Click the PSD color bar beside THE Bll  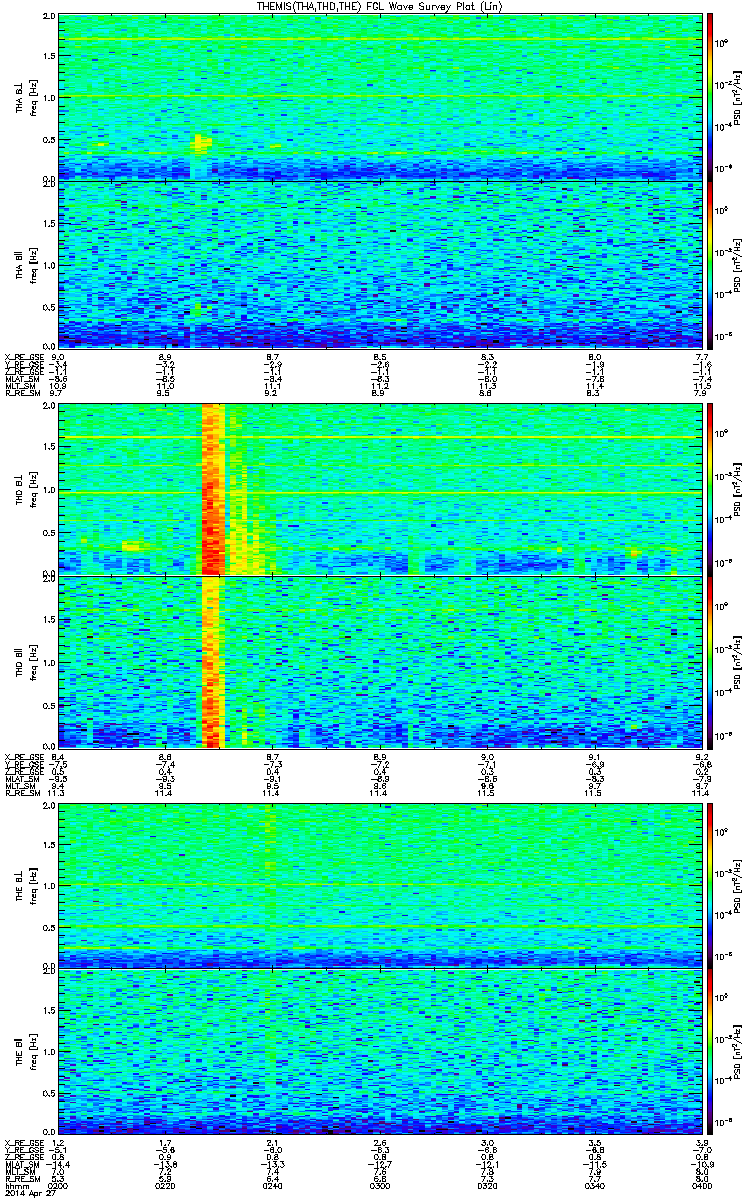(x=710, y=1051)
